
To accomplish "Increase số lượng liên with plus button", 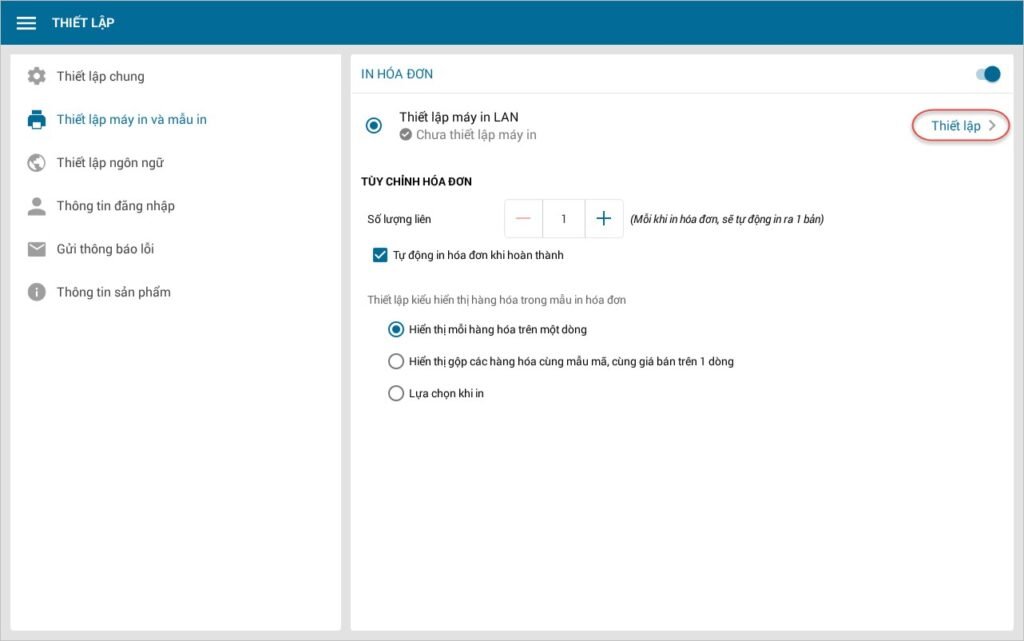I will tap(603, 219).
